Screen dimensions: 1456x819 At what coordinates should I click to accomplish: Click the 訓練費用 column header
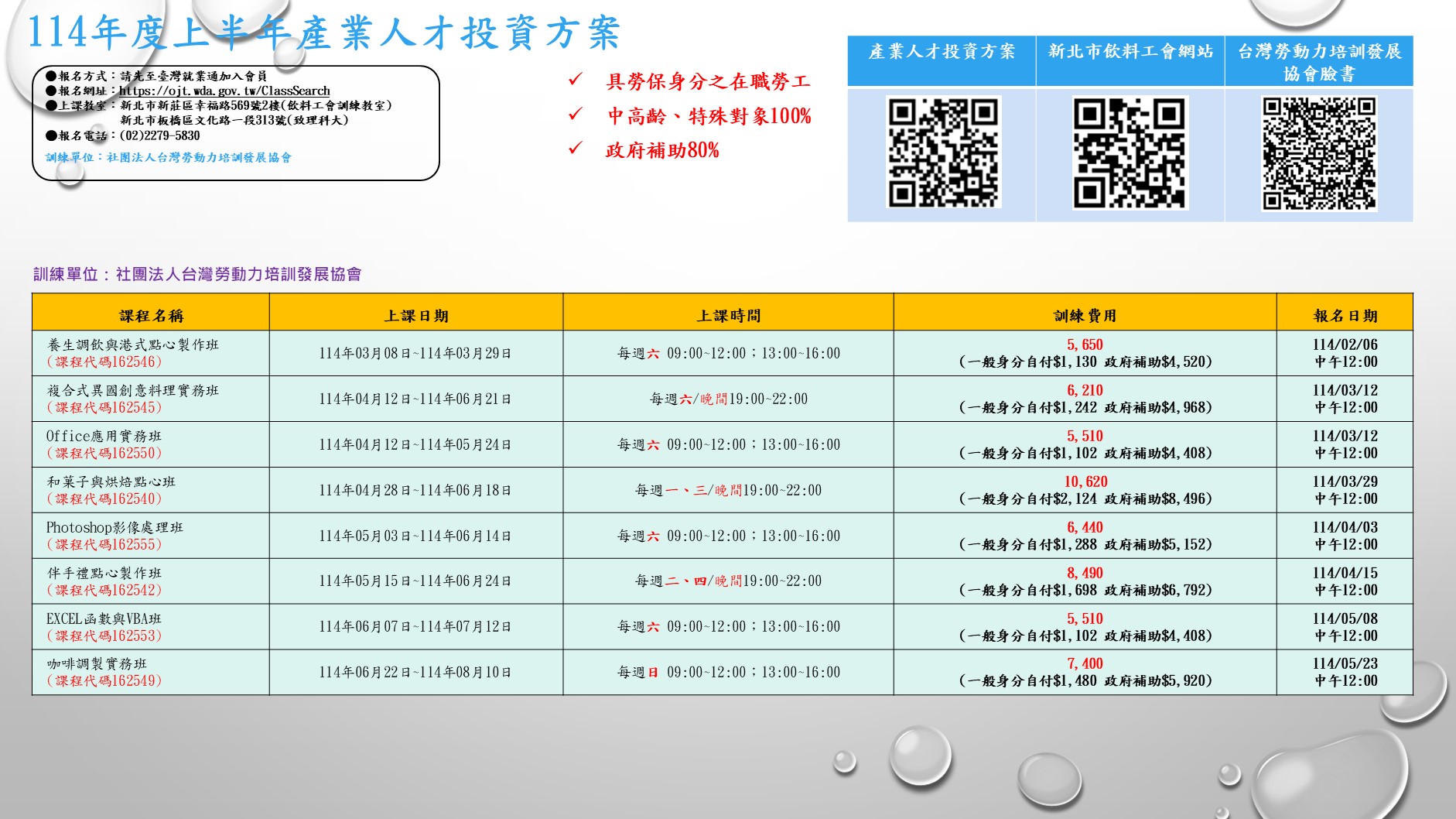pyautogui.click(x=1085, y=316)
